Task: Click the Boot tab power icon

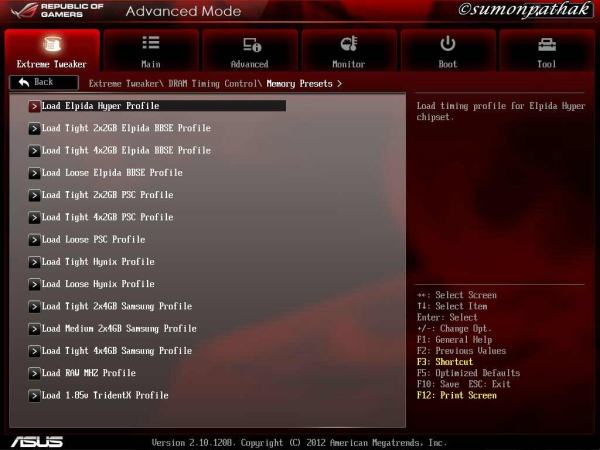Action: tap(448, 43)
